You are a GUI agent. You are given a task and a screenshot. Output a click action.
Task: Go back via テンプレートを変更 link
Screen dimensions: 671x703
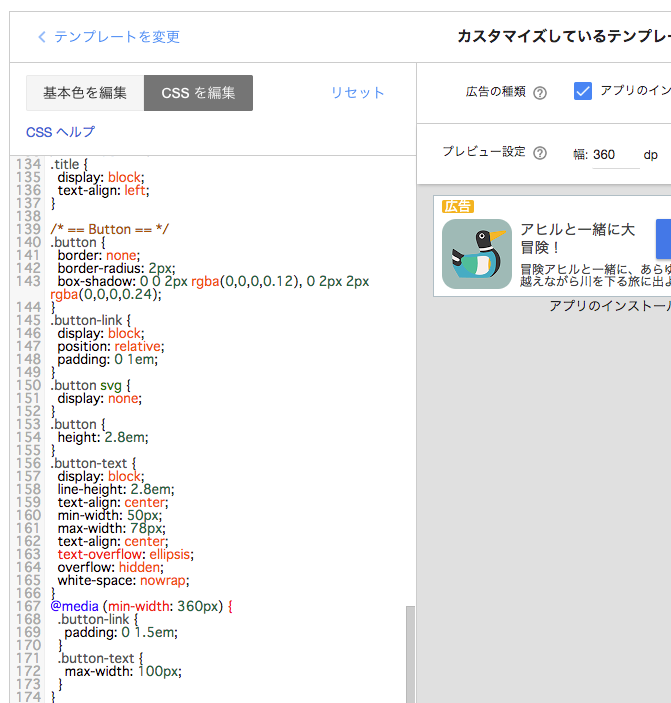pos(109,37)
